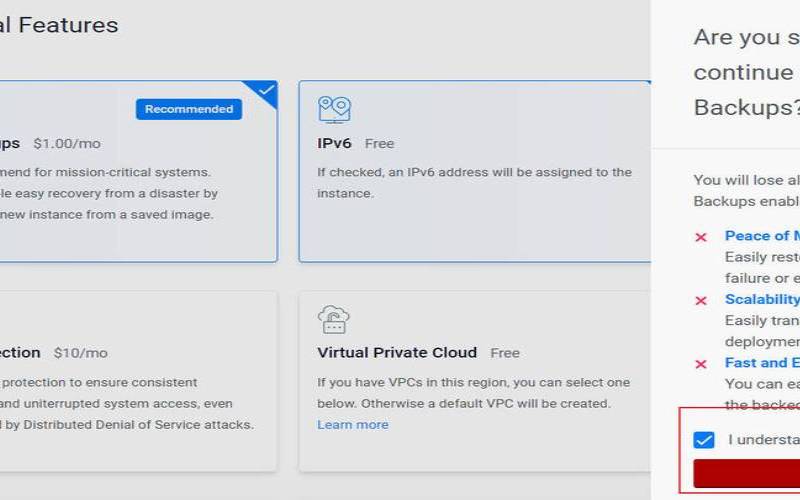Image resolution: width=800 pixels, height=500 pixels.
Task: Select the Virtual Private Cloud card
Action: tap(474, 382)
